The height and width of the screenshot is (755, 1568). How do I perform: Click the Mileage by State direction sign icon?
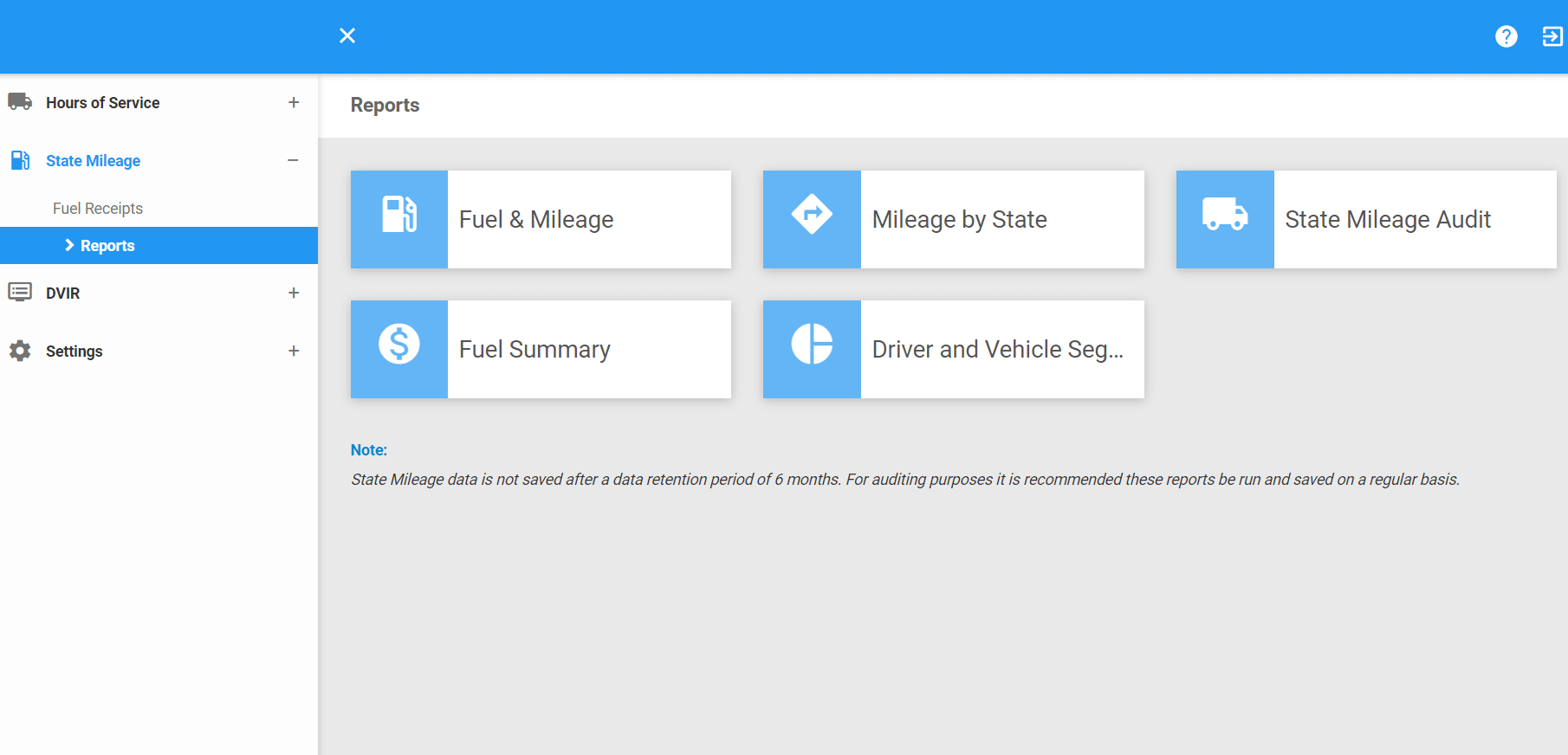tap(812, 214)
